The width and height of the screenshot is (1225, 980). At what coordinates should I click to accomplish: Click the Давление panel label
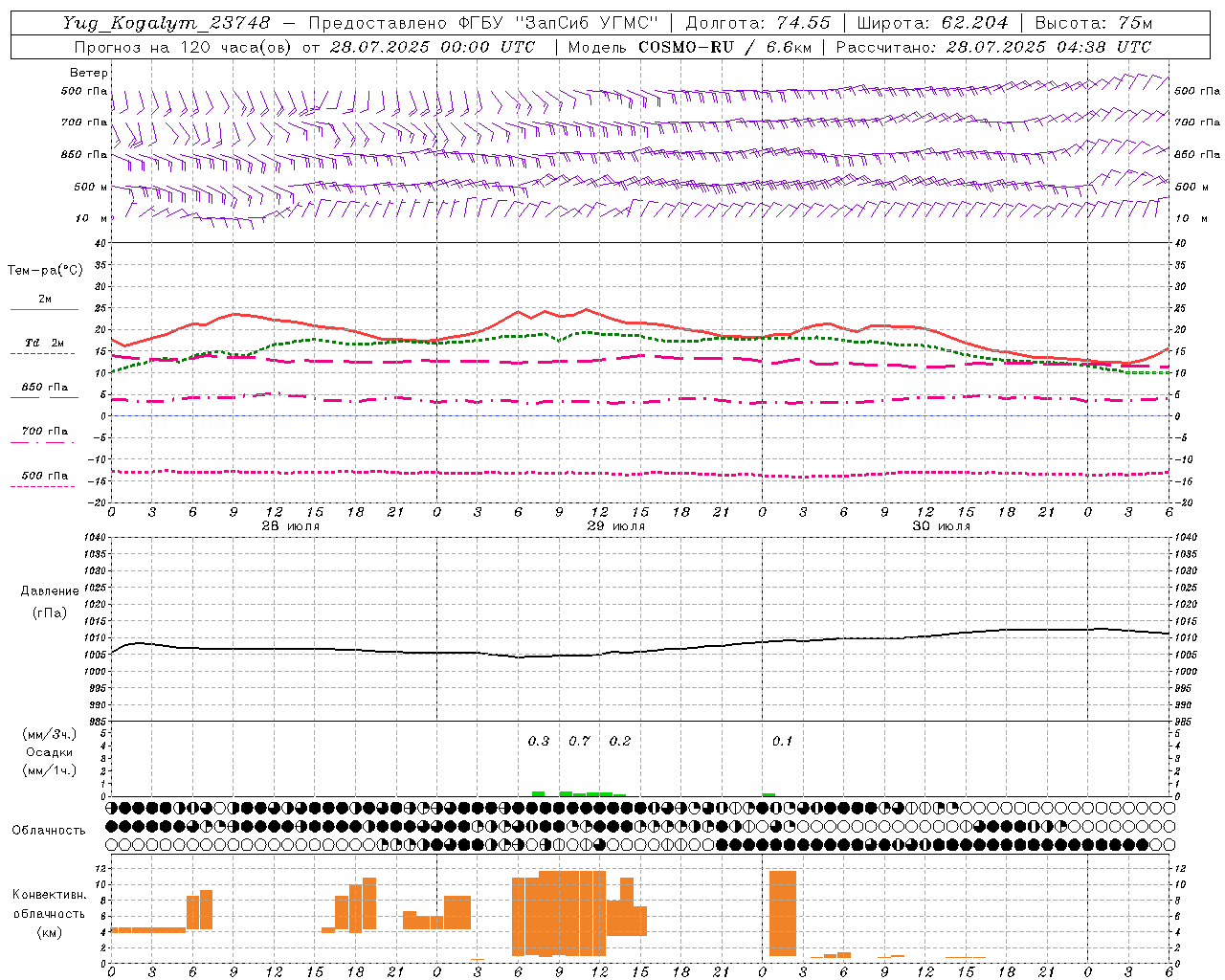click(49, 591)
